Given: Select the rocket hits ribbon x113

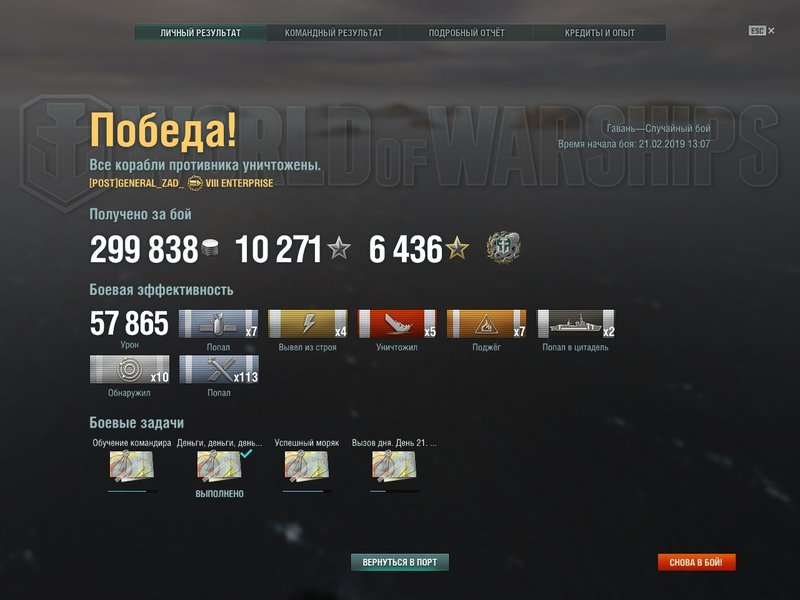Looking at the screenshot, I should click(219, 369).
